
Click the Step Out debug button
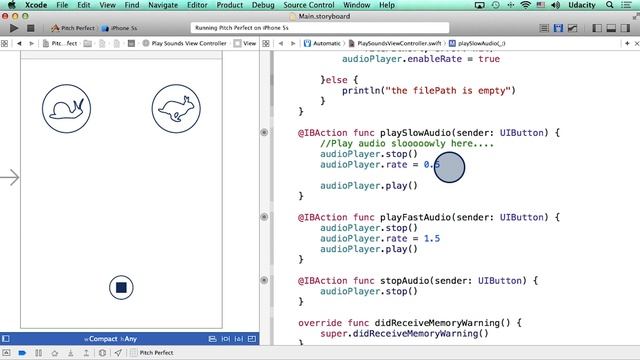coord(86,353)
